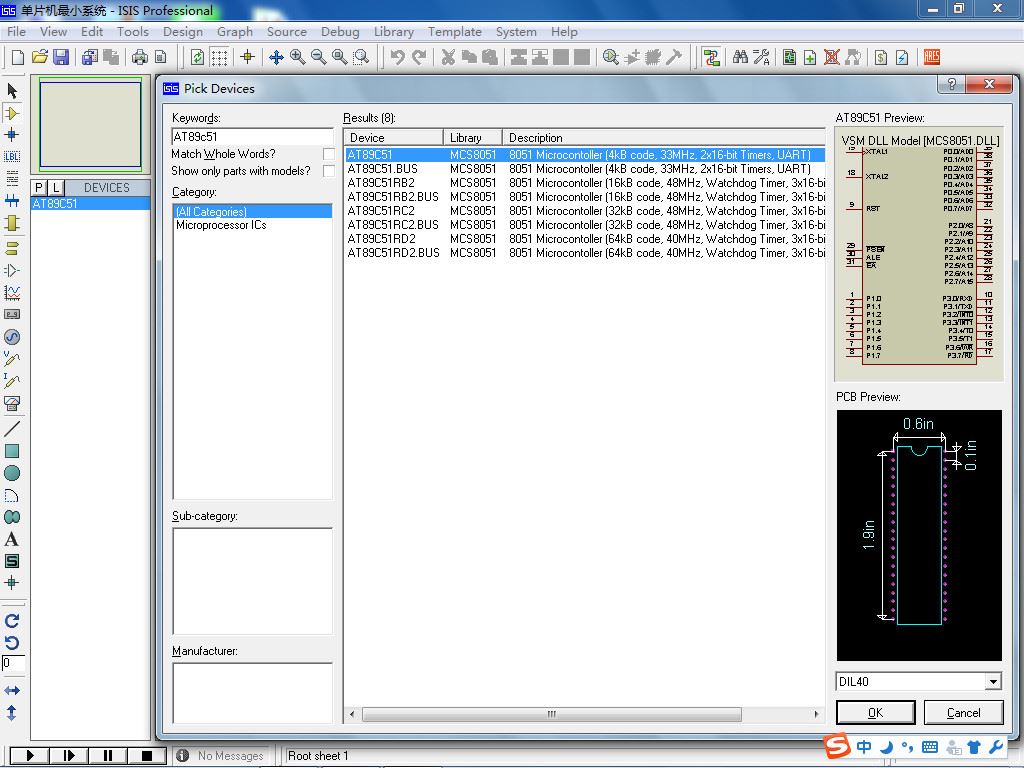
Task: Open the Design menu
Action: point(183,31)
